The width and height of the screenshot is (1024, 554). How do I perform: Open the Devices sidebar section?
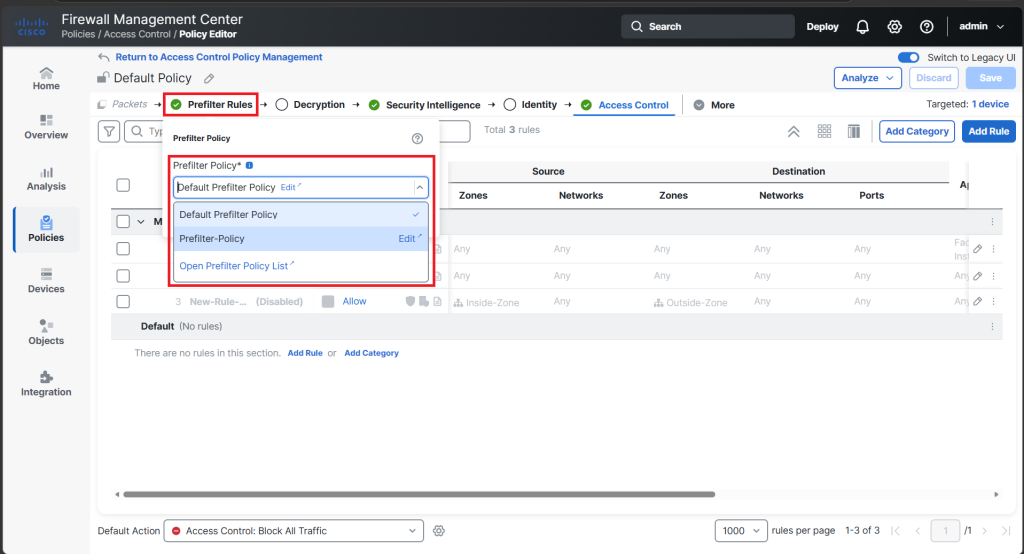click(46, 282)
